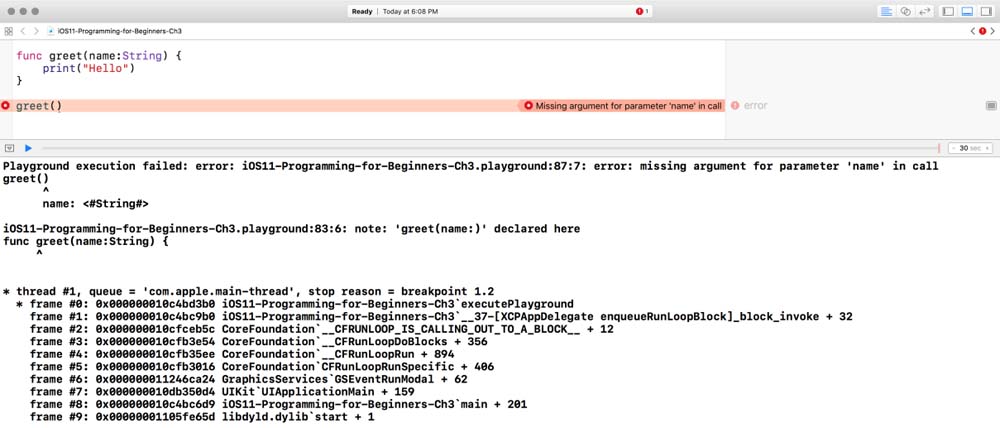Click 'name: <#String#>' fix-it suggestion line
Viewport: 1000px width, 428px height.
pos(96,204)
